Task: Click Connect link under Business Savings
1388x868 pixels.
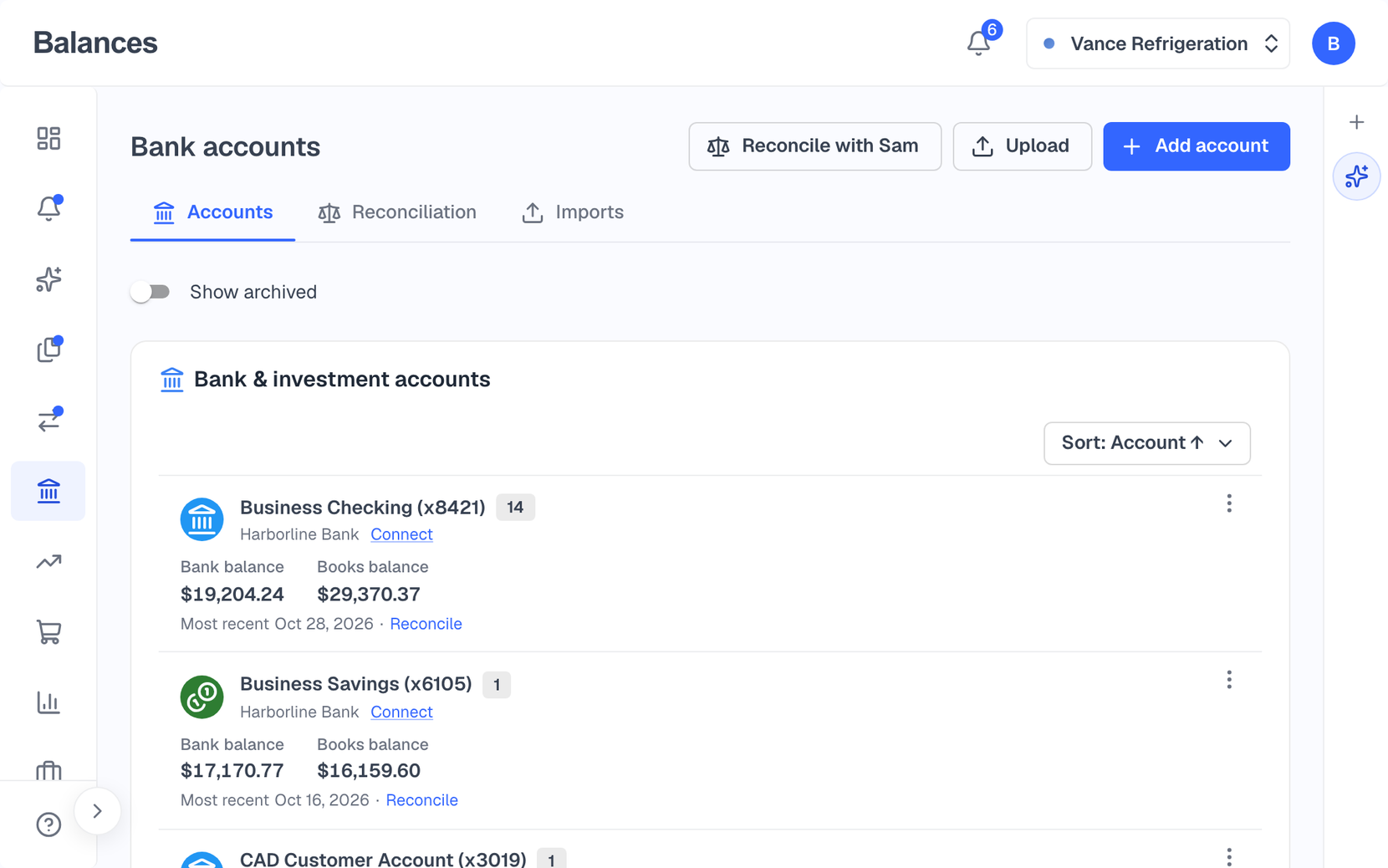Action: pos(401,712)
